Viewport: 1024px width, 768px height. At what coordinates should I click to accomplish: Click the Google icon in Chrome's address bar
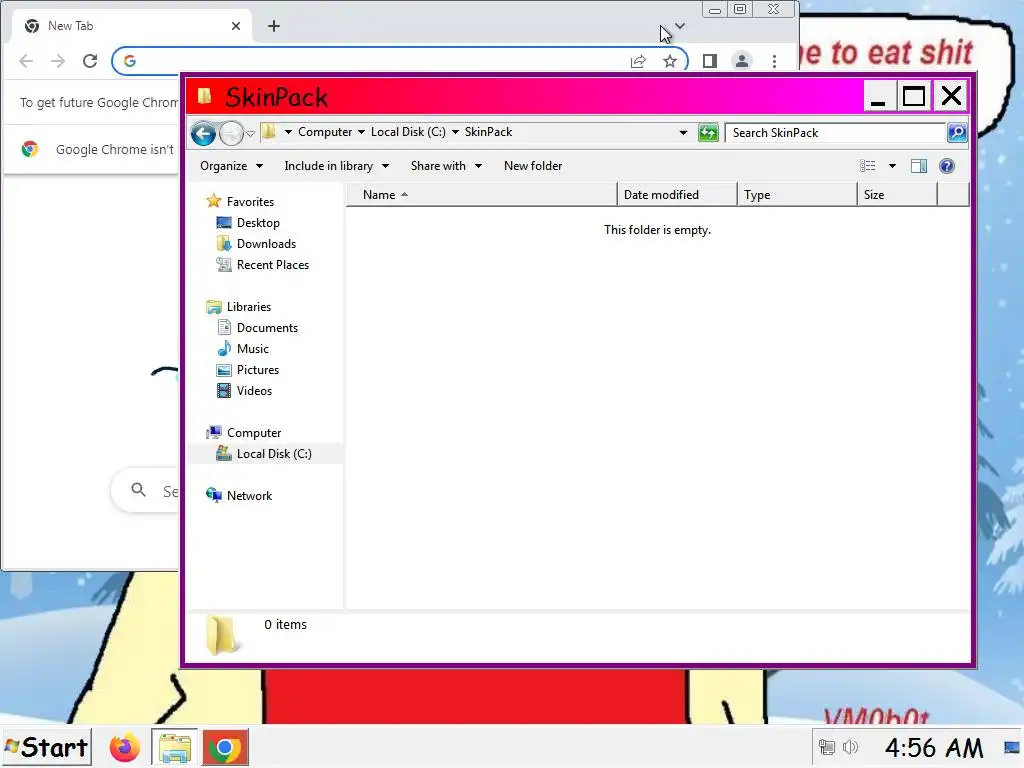tap(130, 61)
